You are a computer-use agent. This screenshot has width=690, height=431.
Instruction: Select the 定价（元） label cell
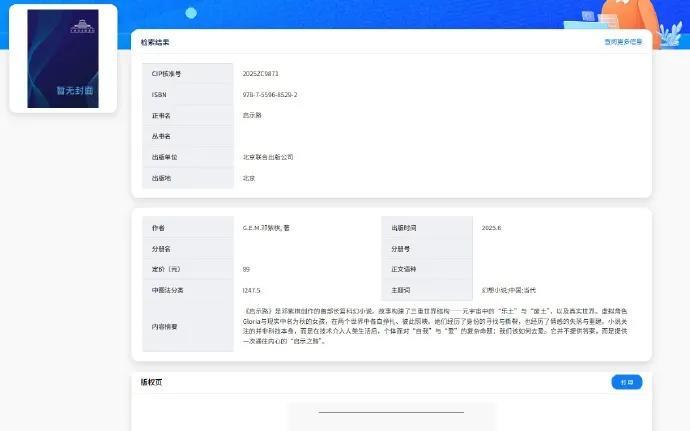tap(188, 269)
